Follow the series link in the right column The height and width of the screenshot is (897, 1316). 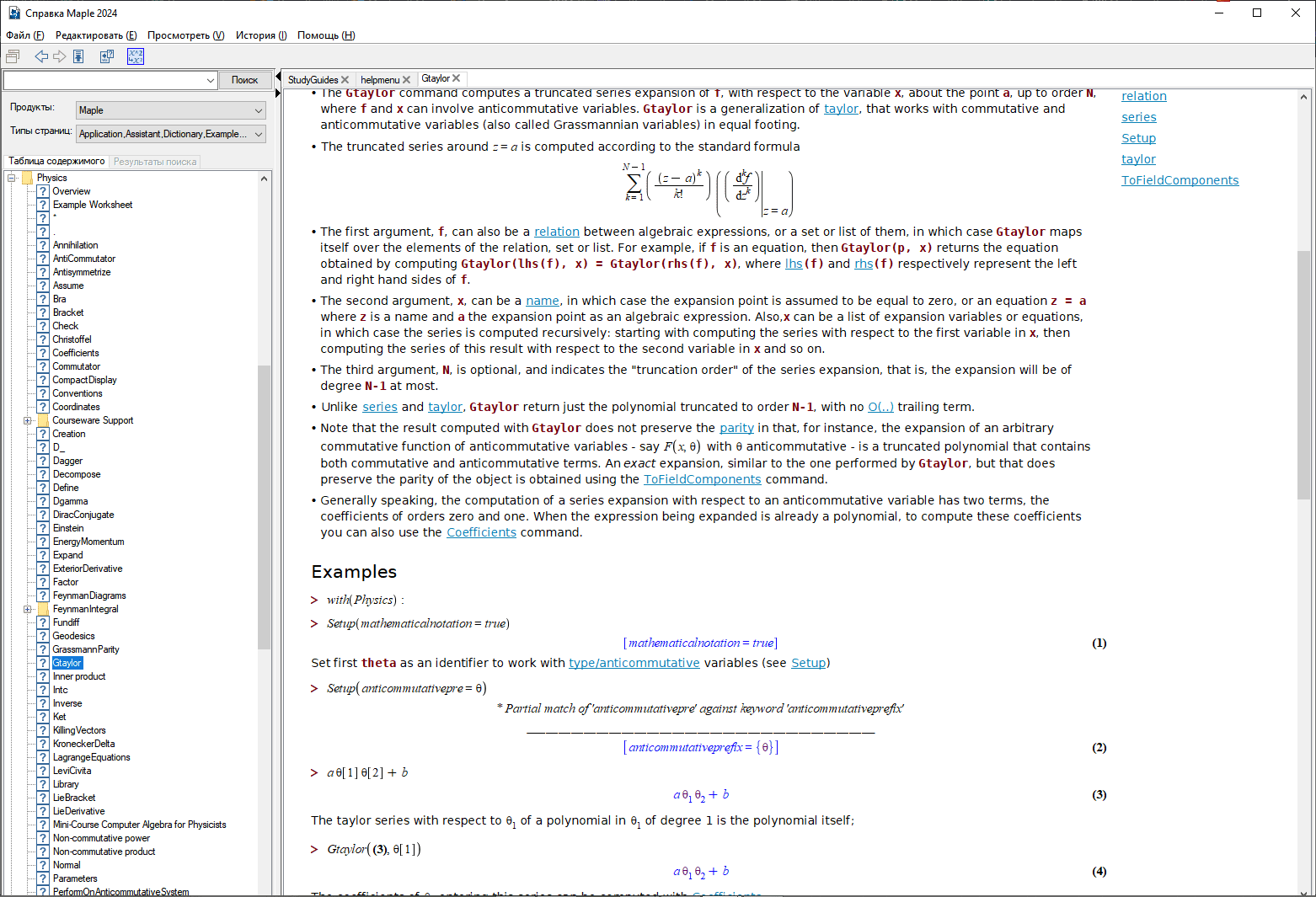coord(1138,117)
